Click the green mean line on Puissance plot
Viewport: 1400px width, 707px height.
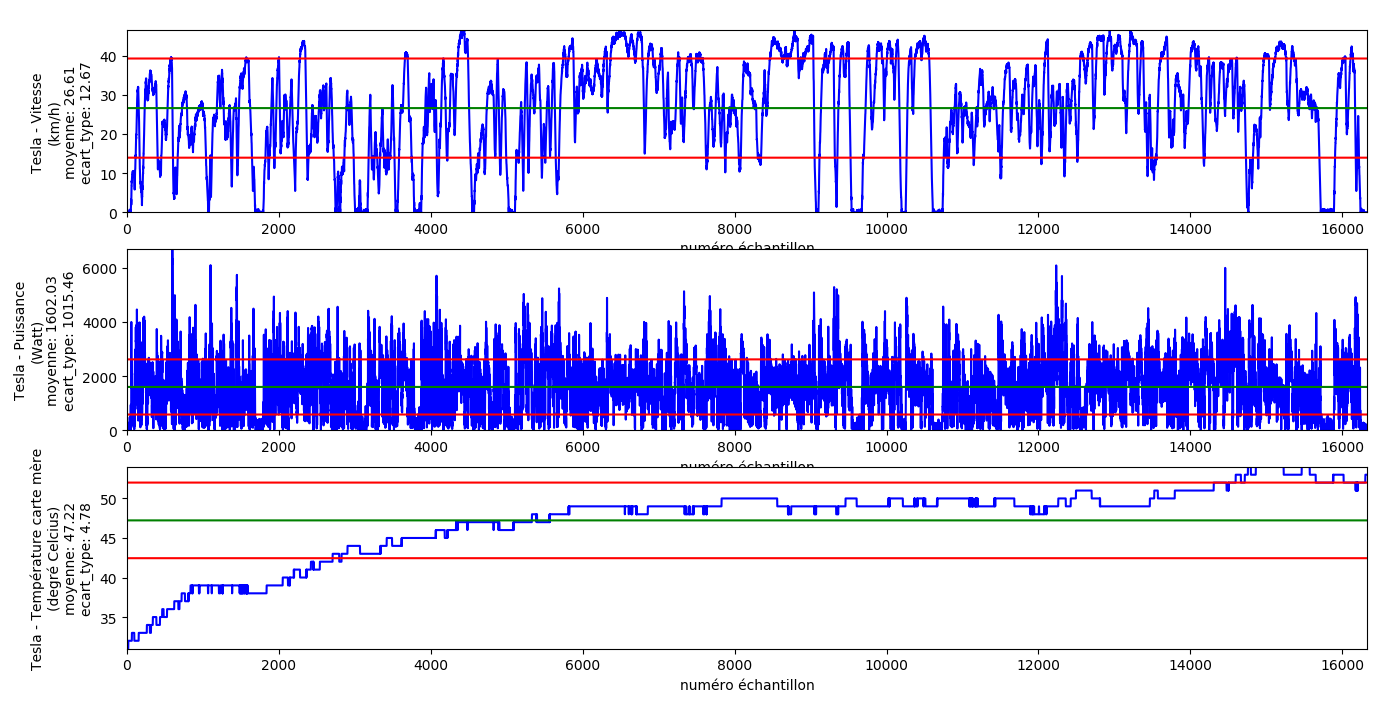coord(747,387)
